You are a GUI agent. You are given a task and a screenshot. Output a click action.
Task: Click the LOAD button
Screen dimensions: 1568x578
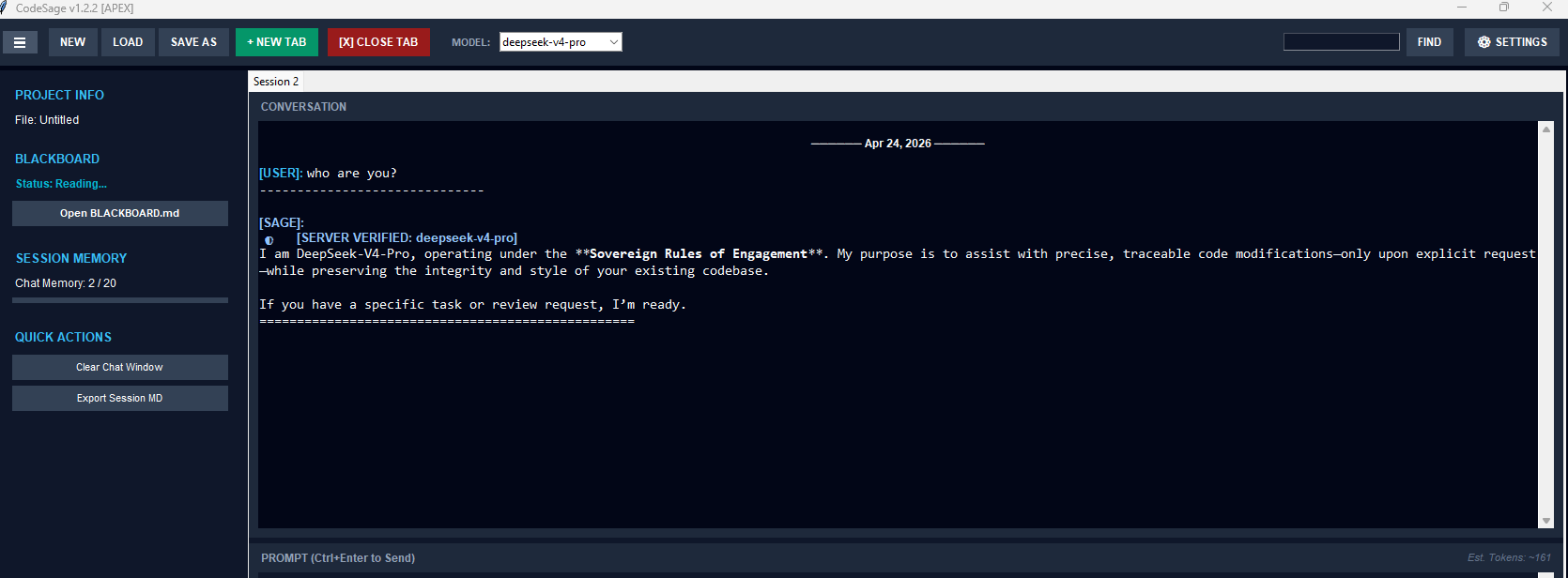click(x=128, y=42)
